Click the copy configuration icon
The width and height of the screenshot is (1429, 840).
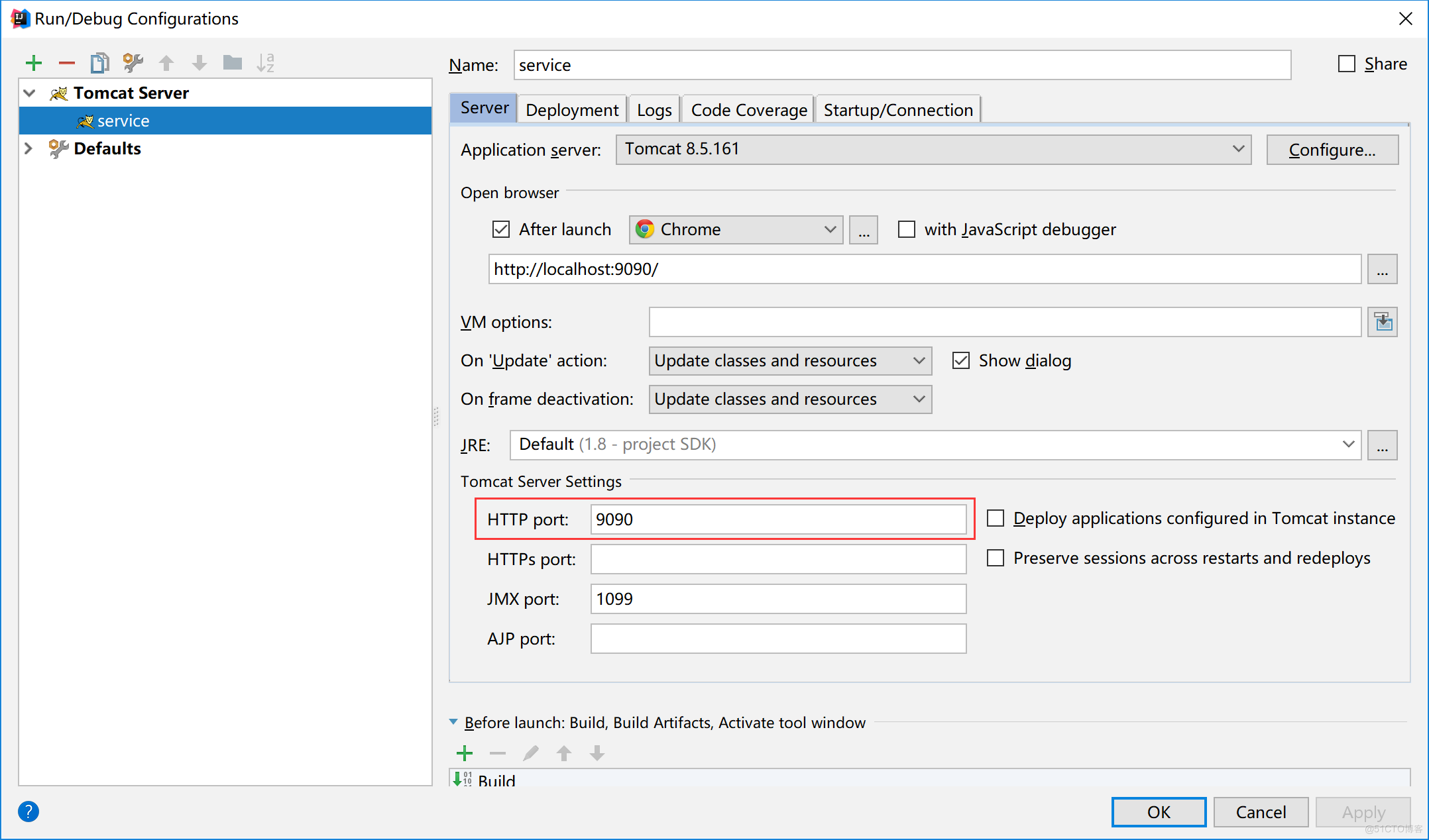pyautogui.click(x=99, y=64)
